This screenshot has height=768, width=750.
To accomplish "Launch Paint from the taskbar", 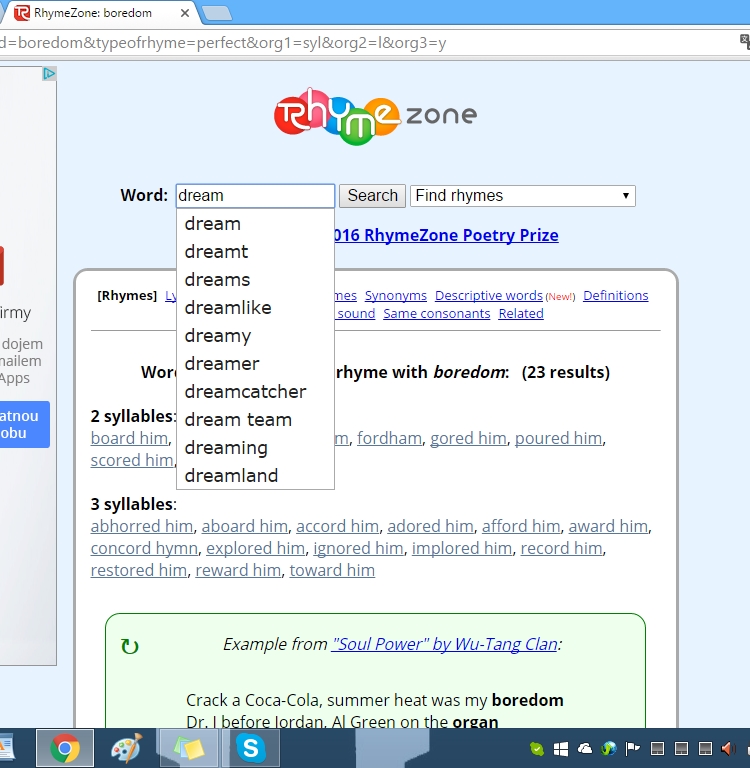I will point(126,748).
